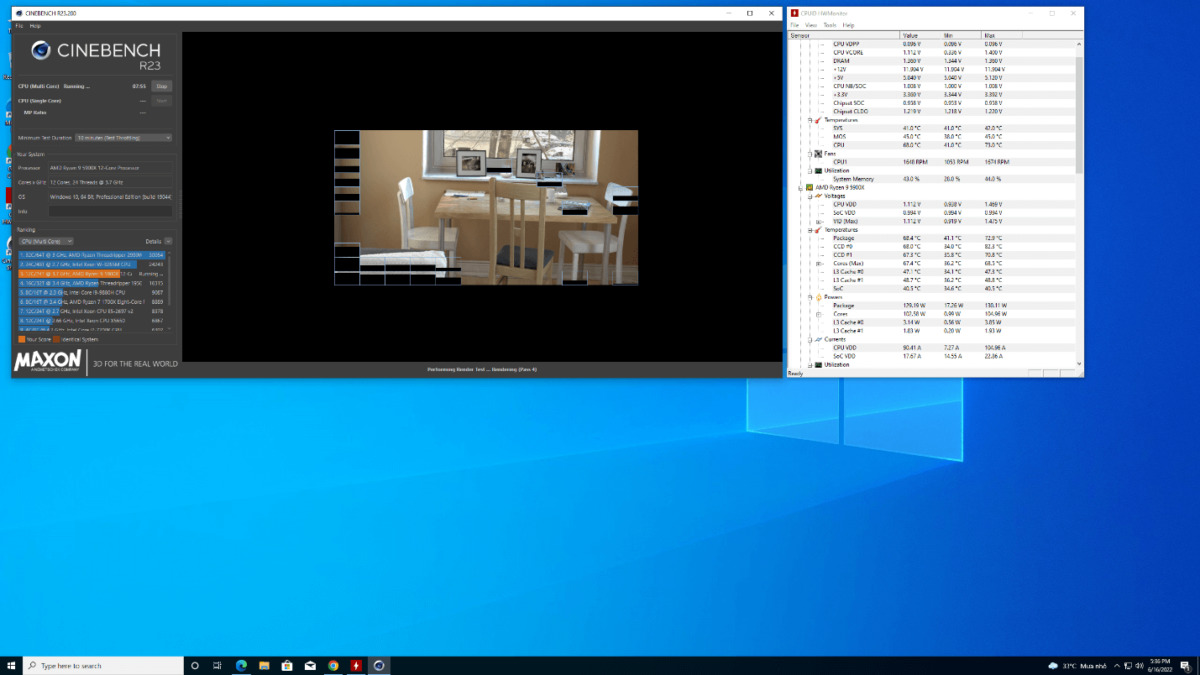Open the CPU (Multi Core) ranking dropdown
The width and height of the screenshot is (1200, 675).
(x=46, y=241)
